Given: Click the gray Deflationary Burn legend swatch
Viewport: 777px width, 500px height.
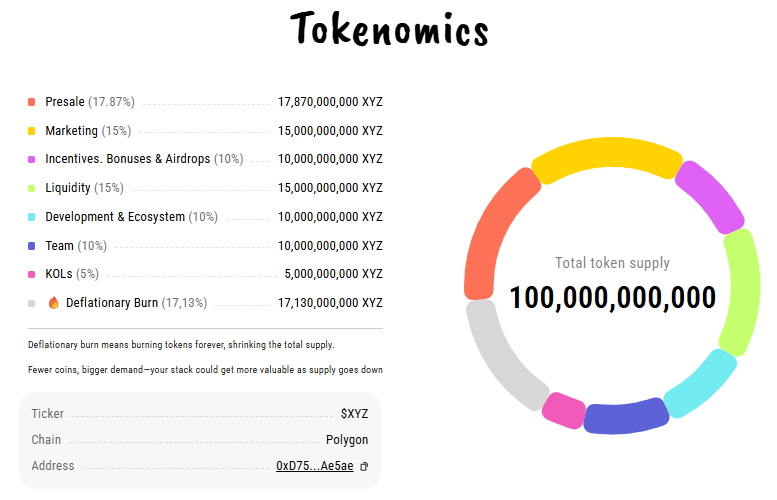Looking at the screenshot, I should [32, 303].
